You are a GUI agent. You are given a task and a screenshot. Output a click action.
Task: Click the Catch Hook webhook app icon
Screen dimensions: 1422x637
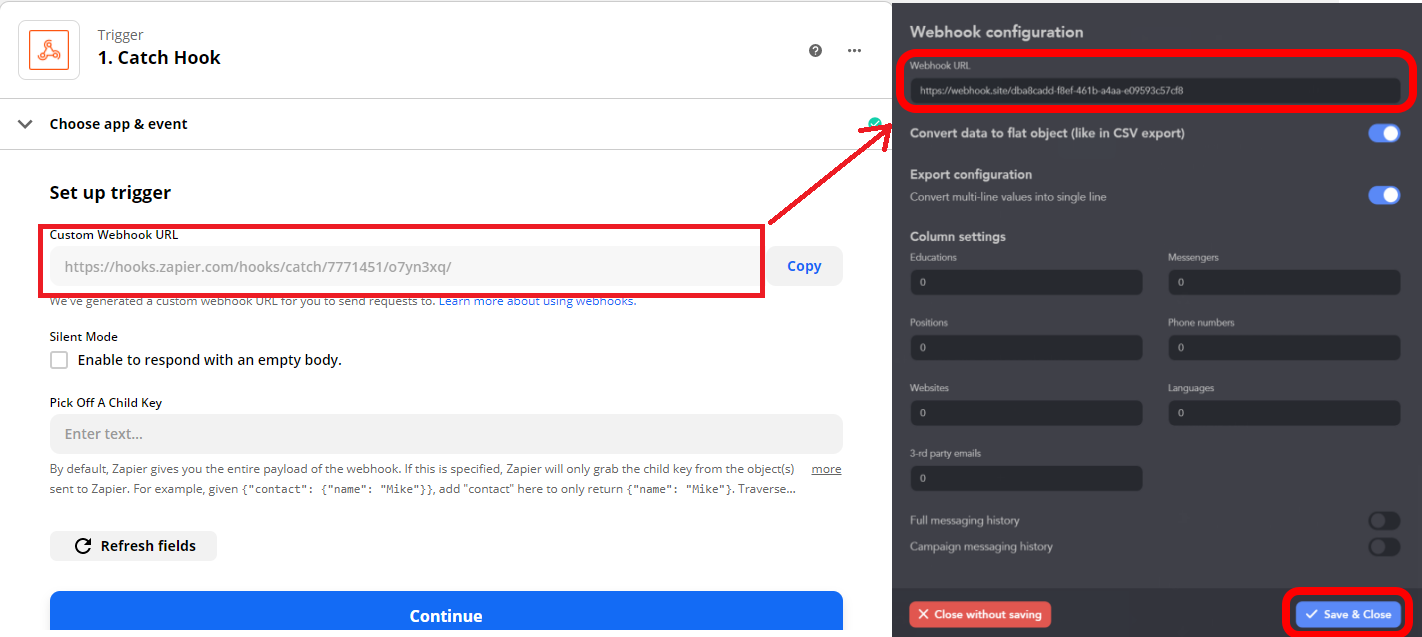48,48
